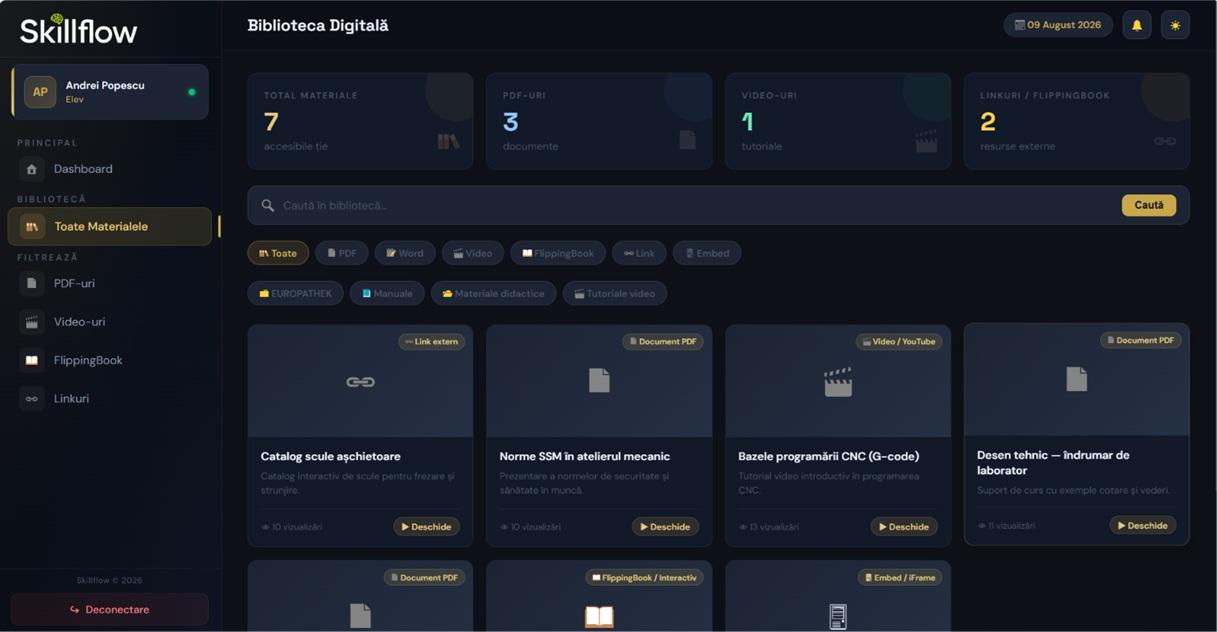Open Catalog scule așchietoare with Deschide
This screenshot has width=1217, height=632.
pyautogui.click(x=427, y=527)
